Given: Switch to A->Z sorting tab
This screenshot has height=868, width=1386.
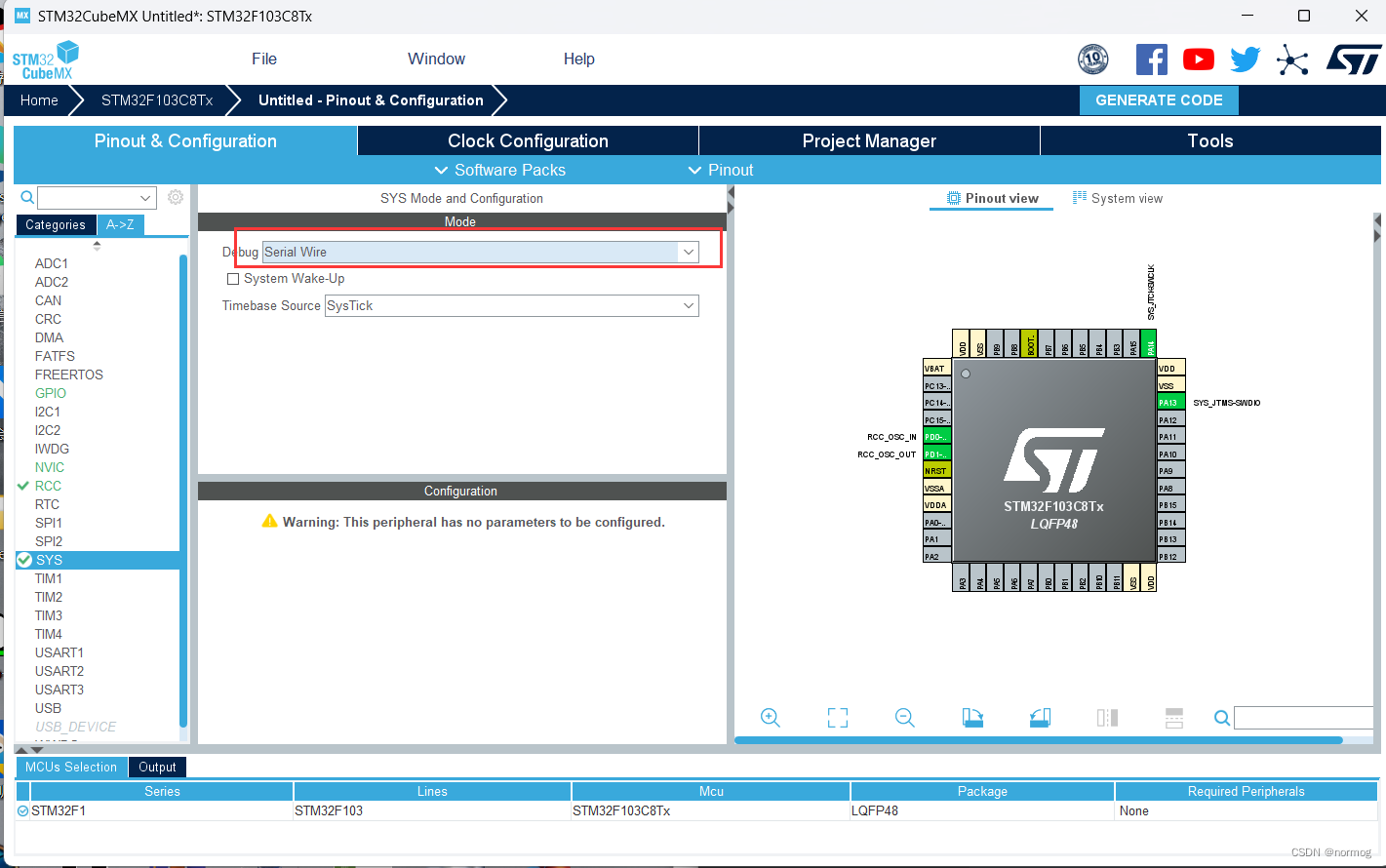Looking at the screenshot, I should click(121, 224).
